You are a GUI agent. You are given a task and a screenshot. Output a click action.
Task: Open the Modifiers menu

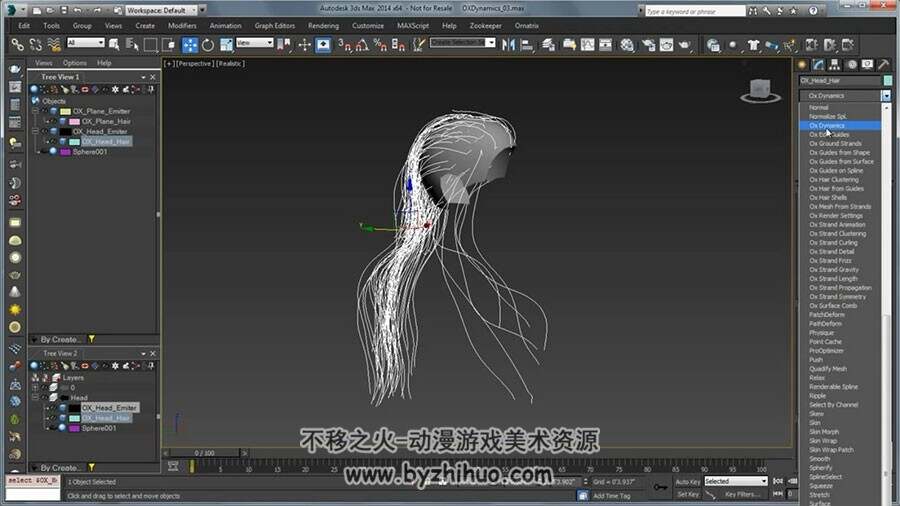pyautogui.click(x=182, y=26)
